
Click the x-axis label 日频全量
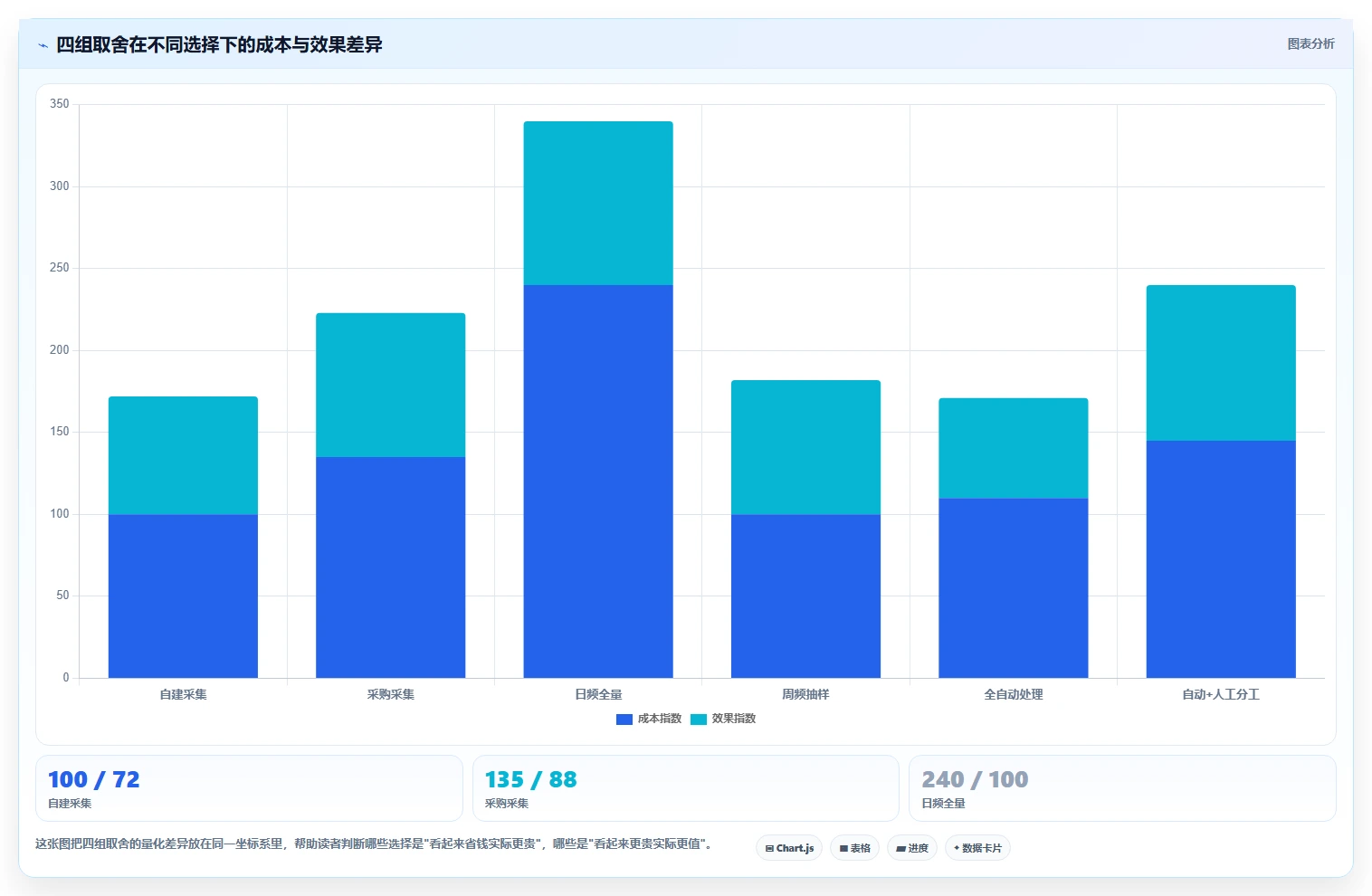point(598,694)
